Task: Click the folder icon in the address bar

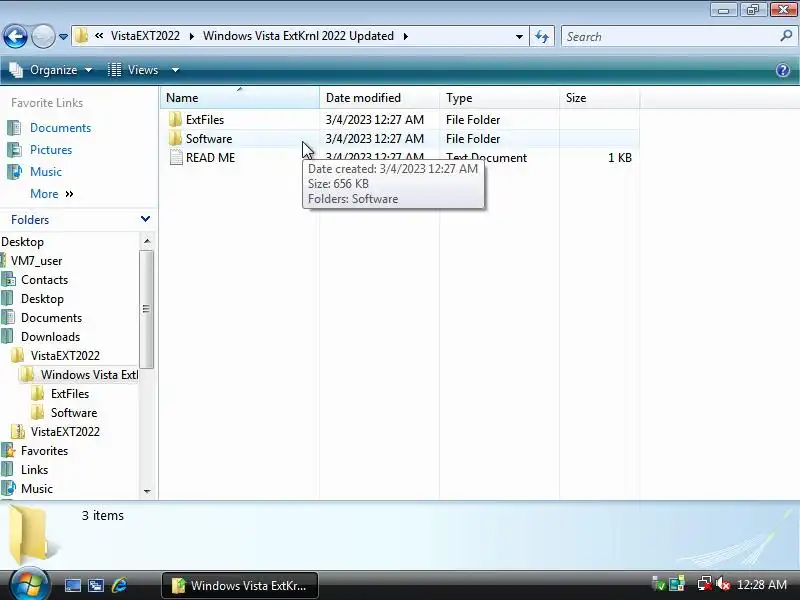Action: tap(81, 36)
